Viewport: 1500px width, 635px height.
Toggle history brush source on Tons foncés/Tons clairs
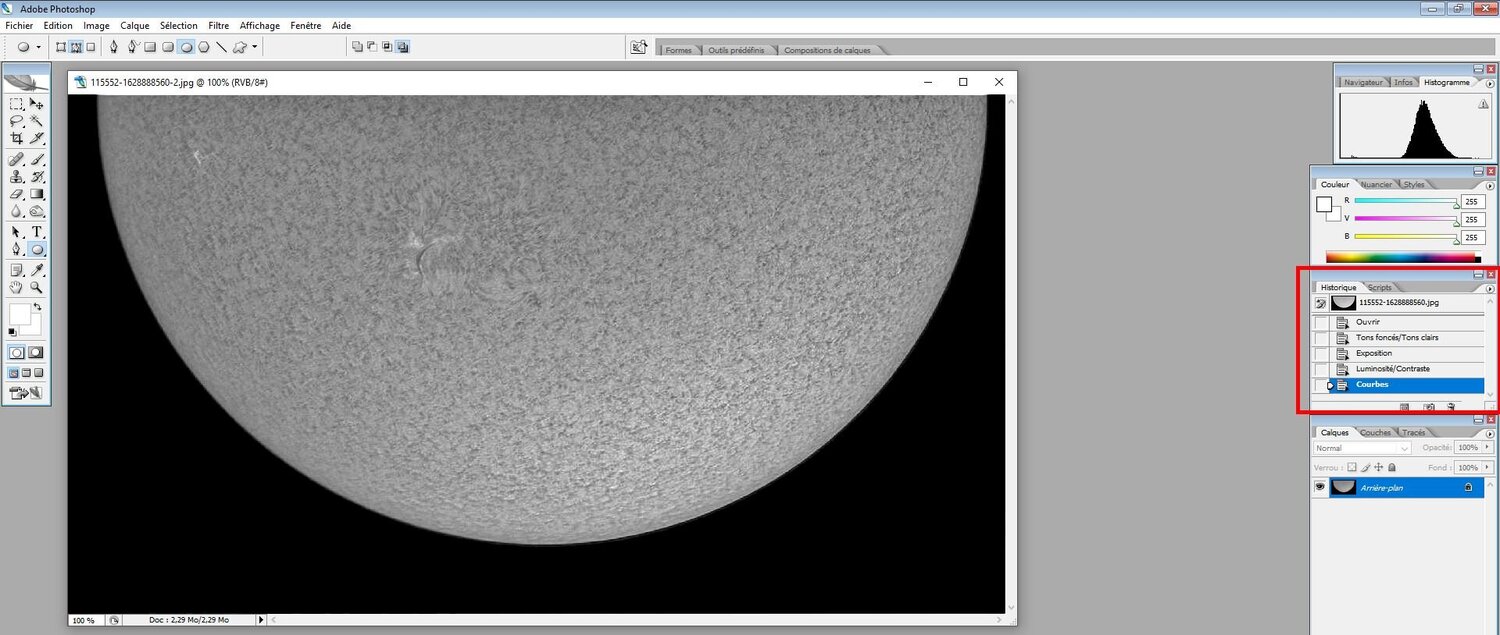[1321, 338]
